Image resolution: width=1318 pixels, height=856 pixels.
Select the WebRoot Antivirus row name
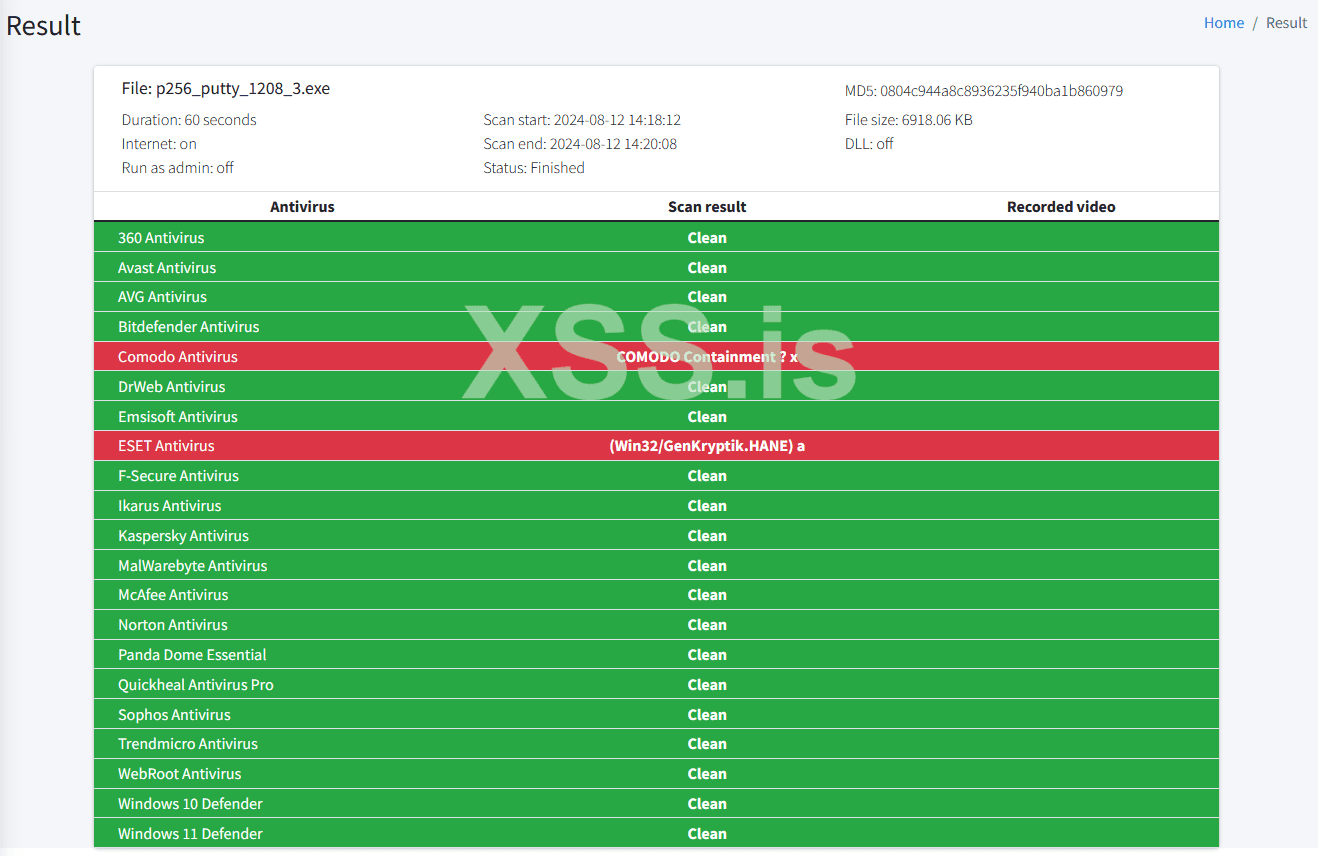[x=180, y=774]
